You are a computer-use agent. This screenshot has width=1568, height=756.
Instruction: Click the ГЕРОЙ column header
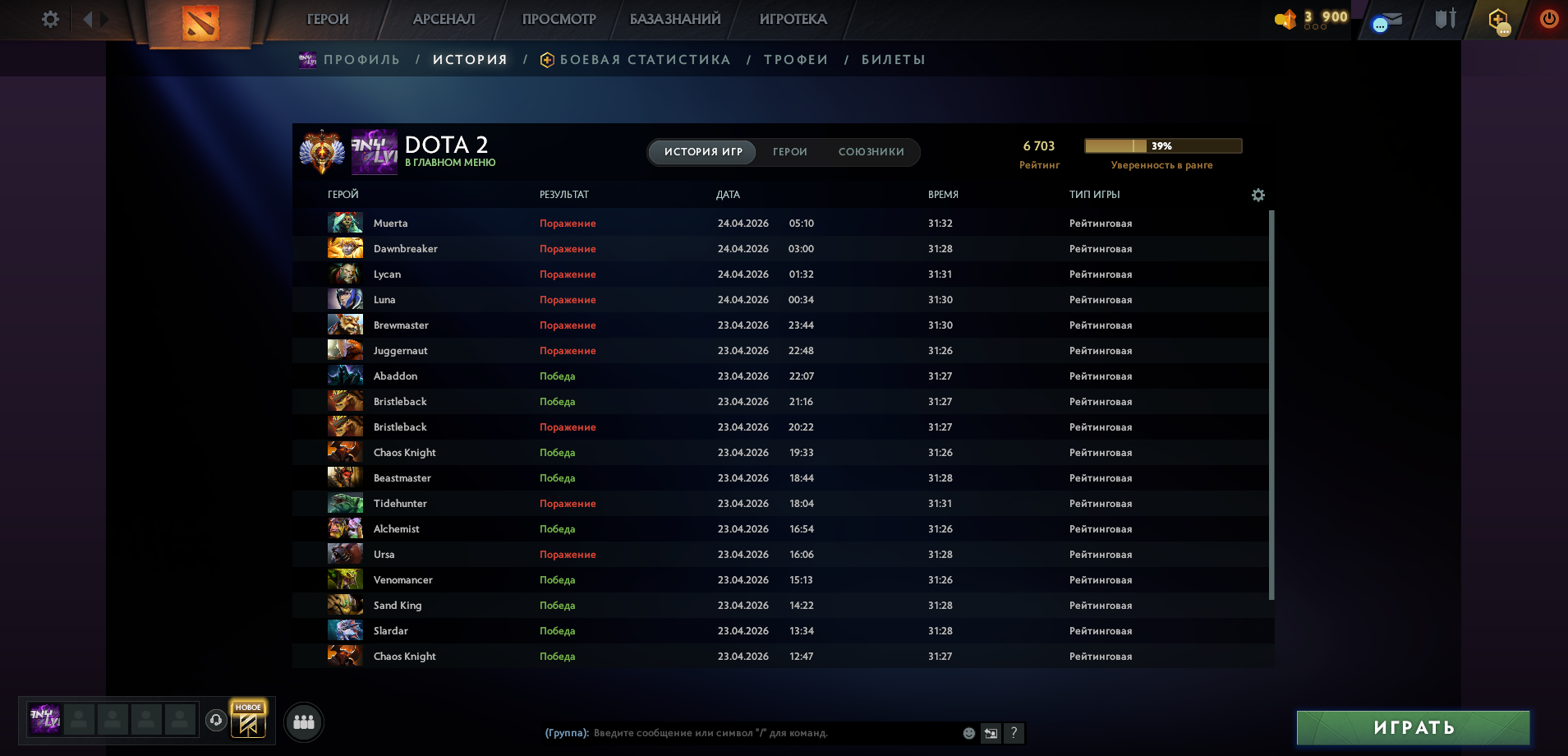[x=343, y=195]
